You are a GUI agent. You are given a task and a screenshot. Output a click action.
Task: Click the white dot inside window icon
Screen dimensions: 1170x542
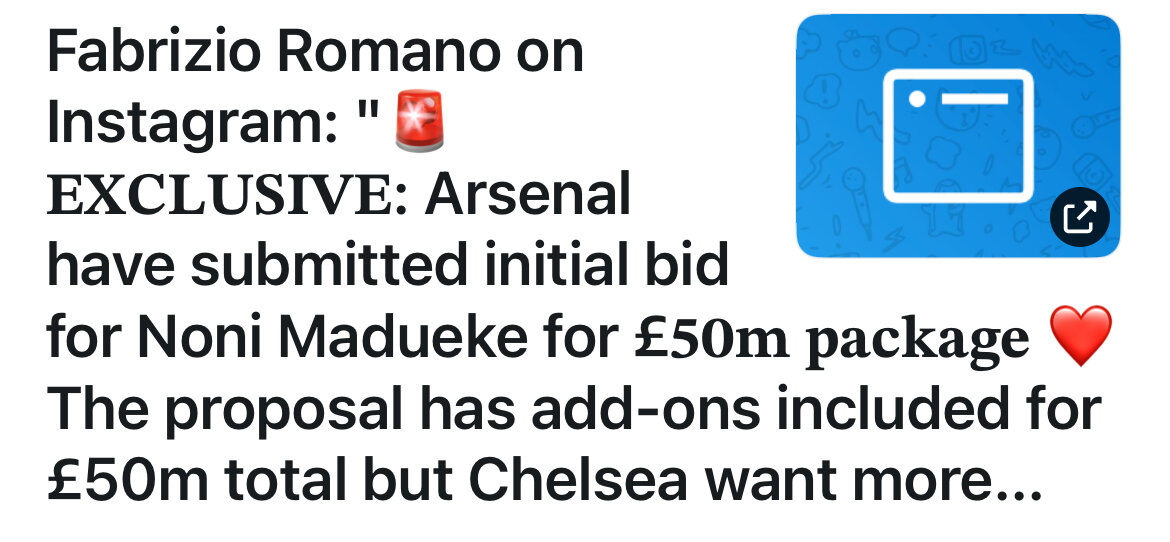click(917, 99)
